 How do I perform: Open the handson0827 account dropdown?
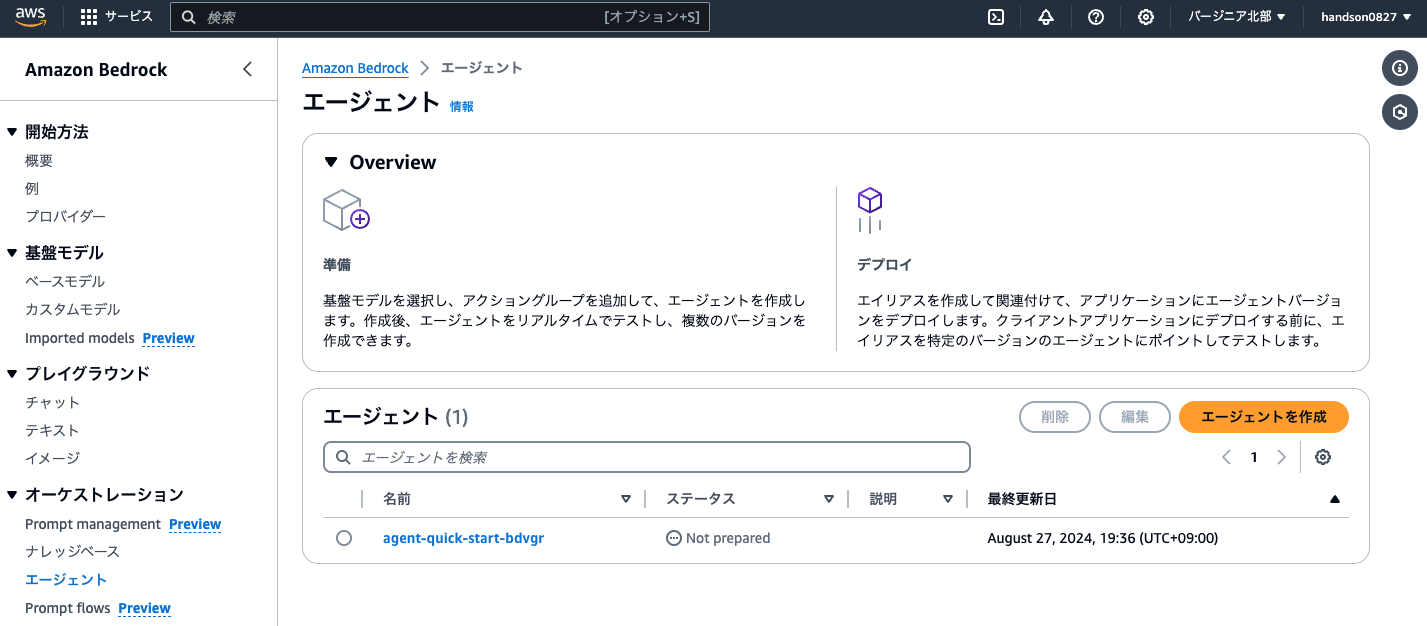point(1366,17)
